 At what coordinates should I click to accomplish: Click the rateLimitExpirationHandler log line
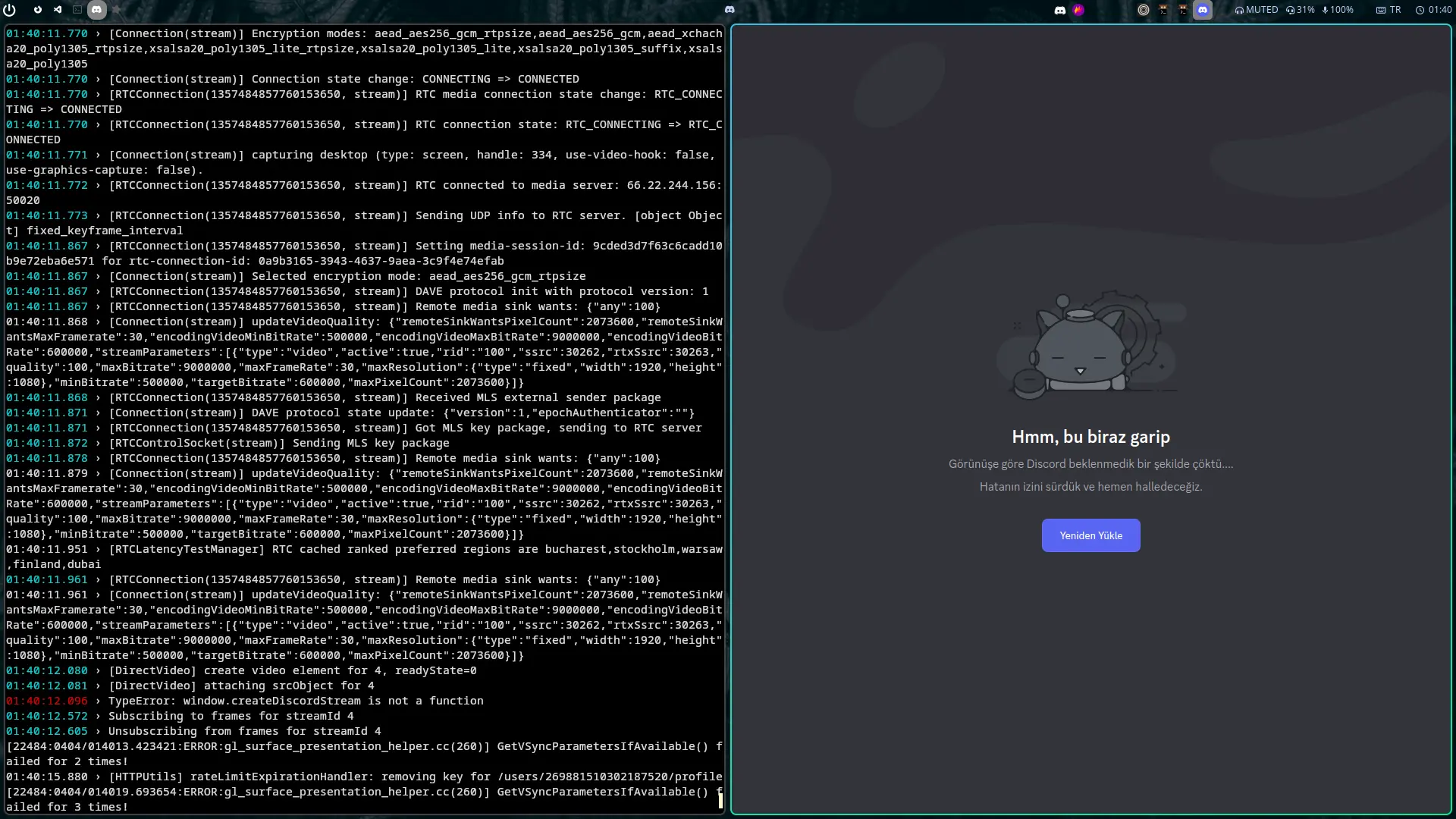point(364,777)
